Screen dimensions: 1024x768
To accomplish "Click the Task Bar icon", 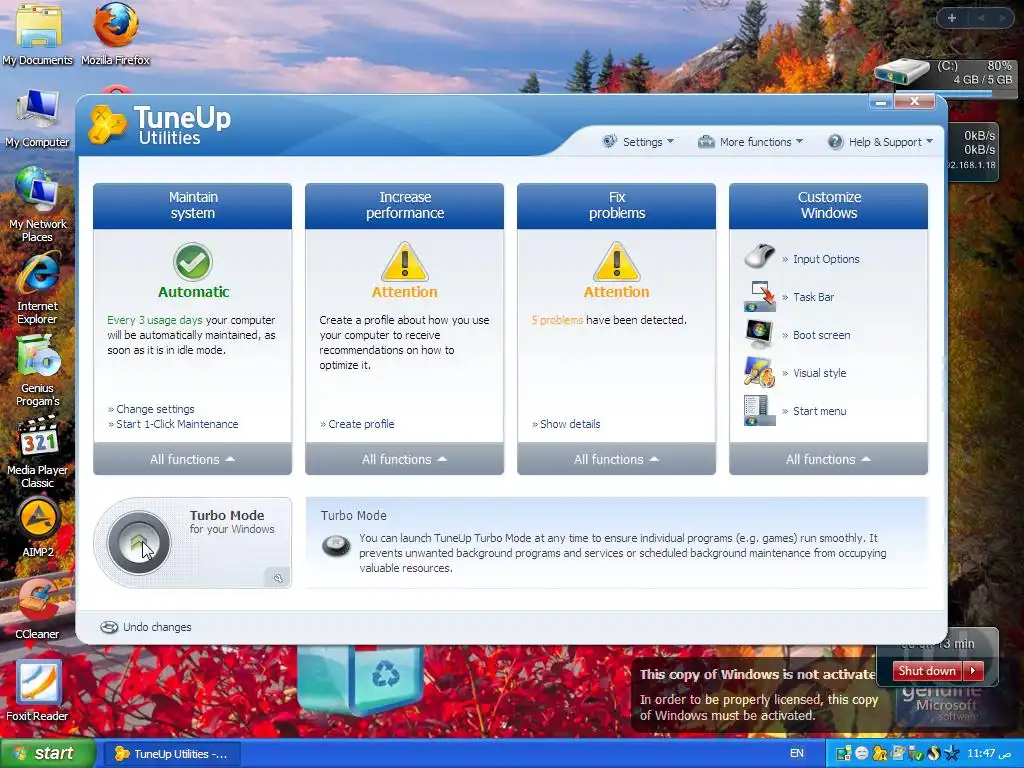I will pyautogui.click(x=759, y=296).
